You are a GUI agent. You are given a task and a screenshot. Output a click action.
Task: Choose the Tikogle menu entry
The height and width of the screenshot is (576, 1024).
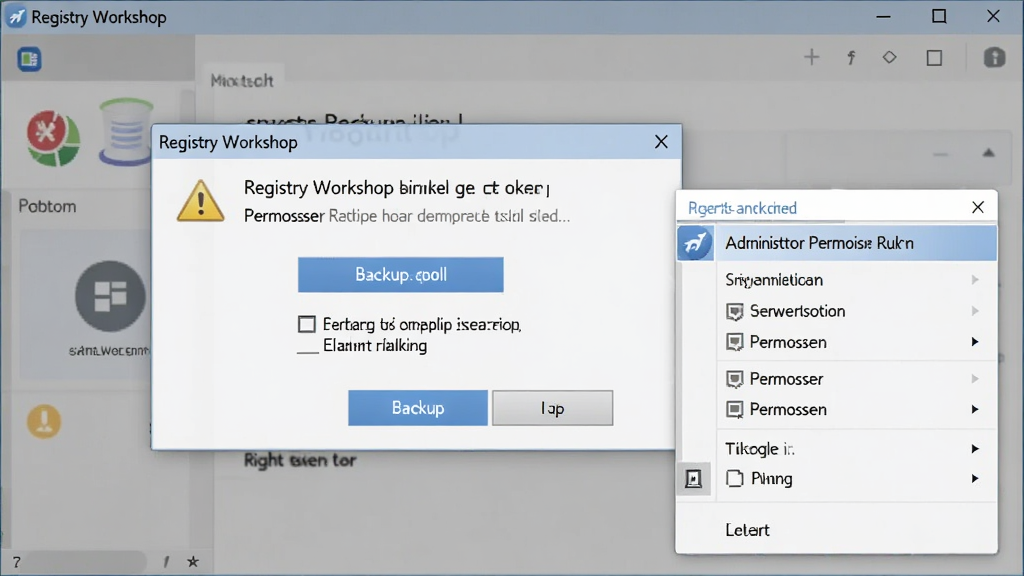(x=856, y=449)
